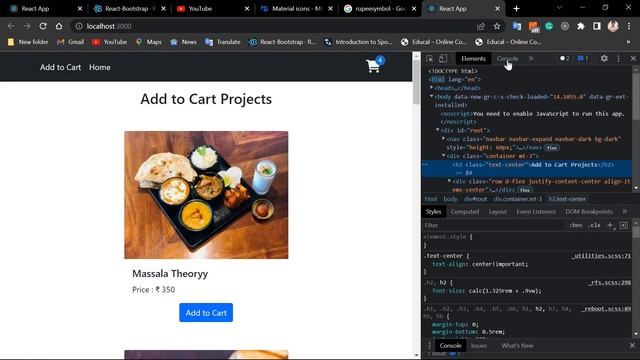
Task: Click the Add to Cart navbar brand
Action: tap(60, 67)
